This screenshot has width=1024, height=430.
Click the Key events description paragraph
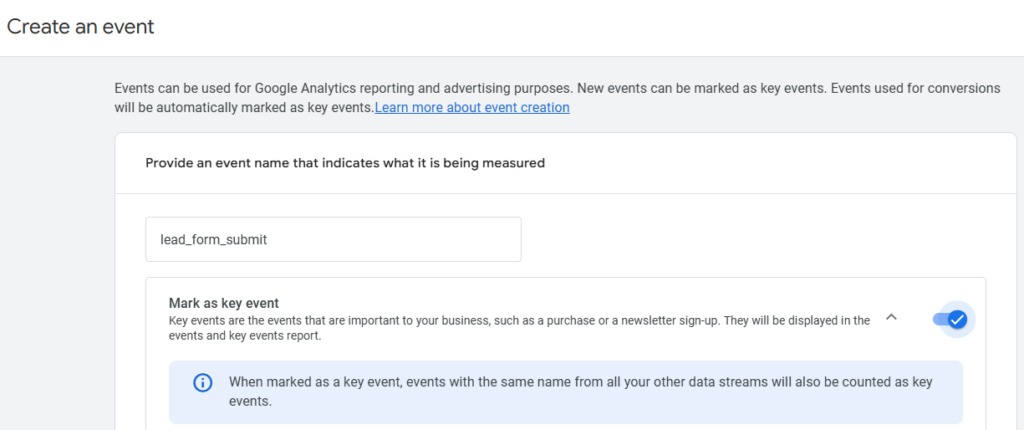[519, 329]
